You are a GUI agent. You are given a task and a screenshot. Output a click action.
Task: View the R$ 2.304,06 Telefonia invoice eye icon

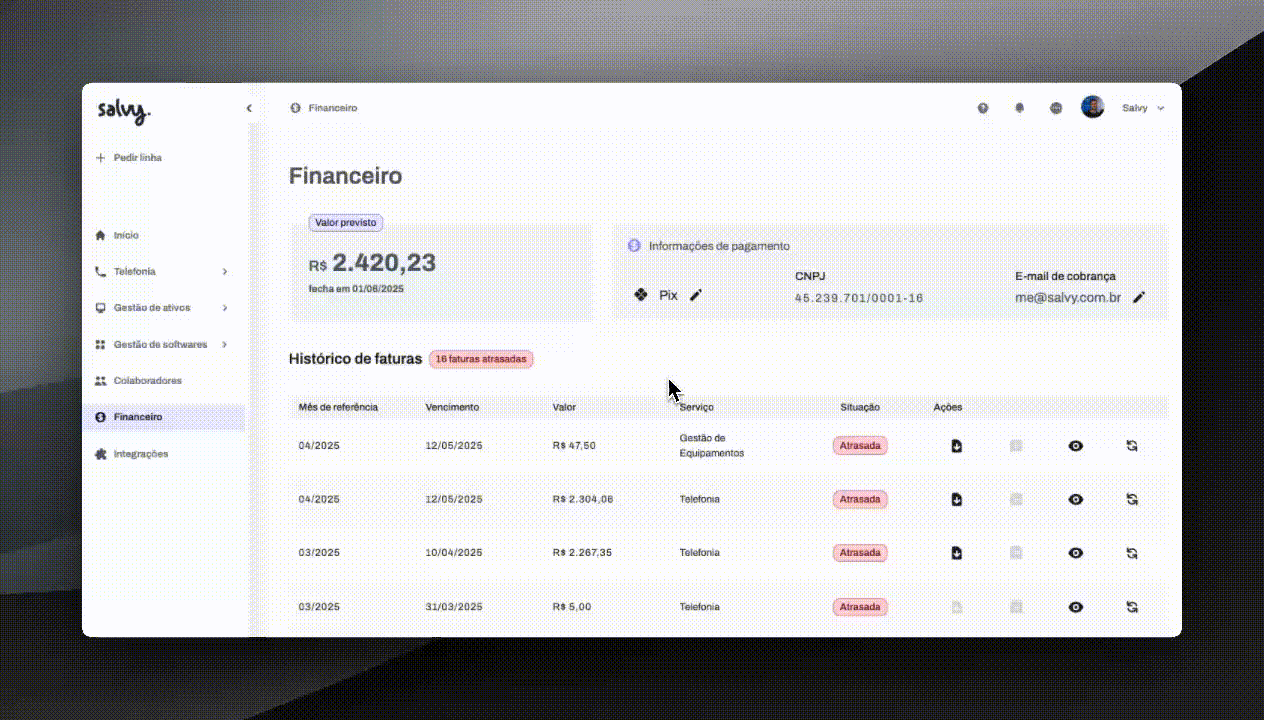(1075, 499)
